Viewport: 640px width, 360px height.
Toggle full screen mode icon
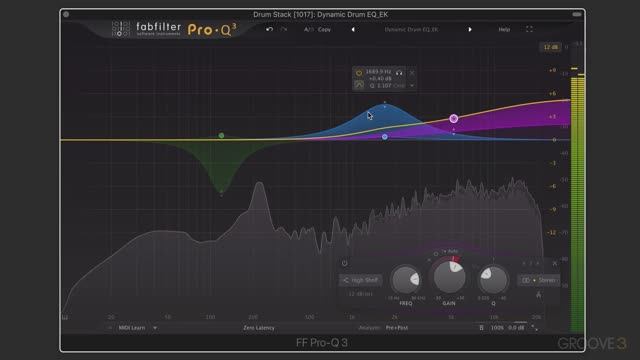tap(529, 29)
